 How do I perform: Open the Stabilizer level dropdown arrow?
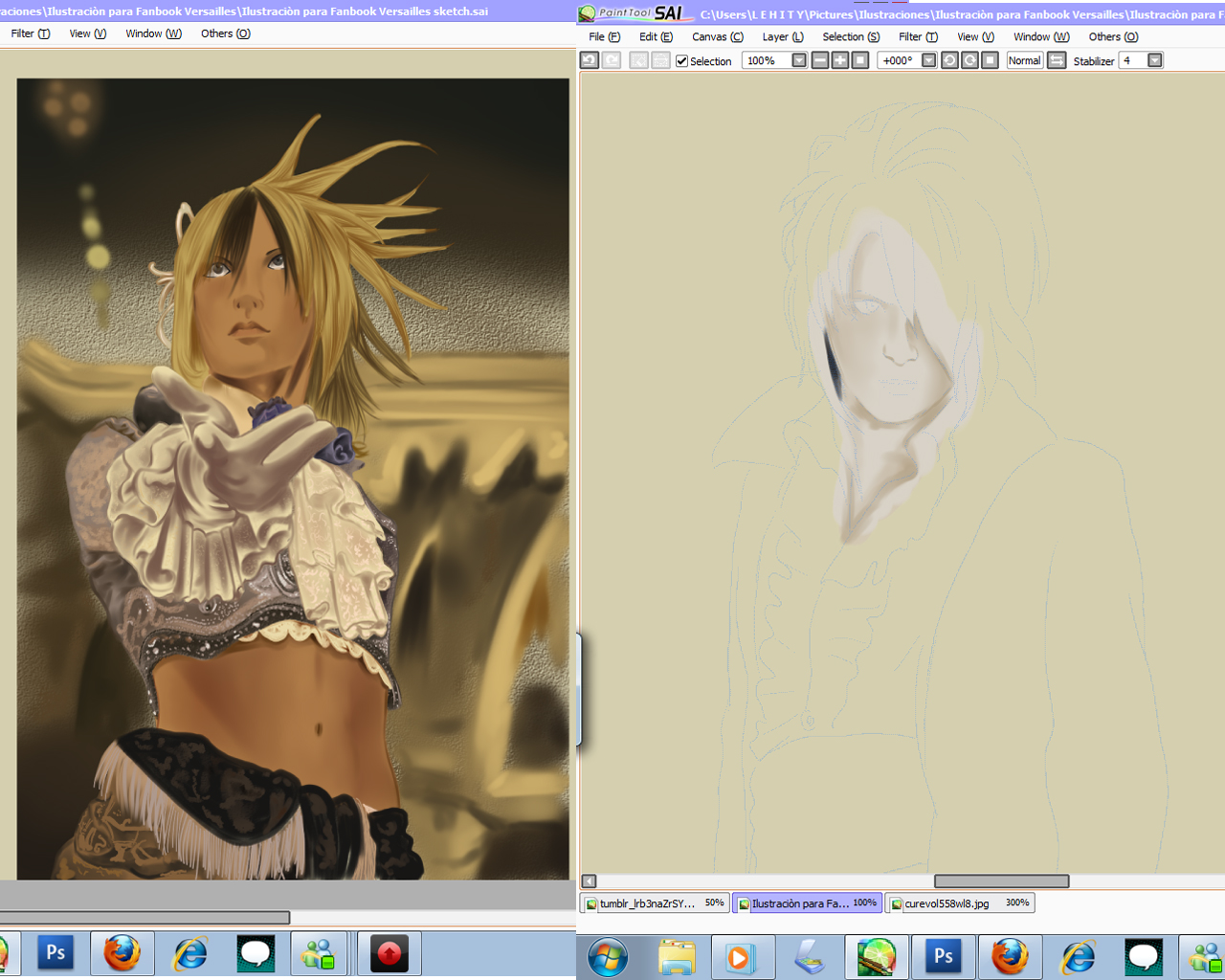(x=1155, y=60)
